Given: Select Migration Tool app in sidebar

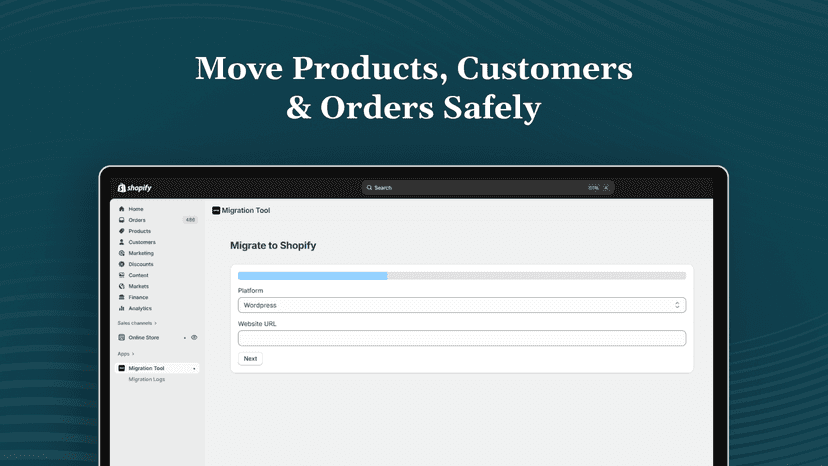Looking at the screenshot, I should pyautogui.click(x=157, y=368).
